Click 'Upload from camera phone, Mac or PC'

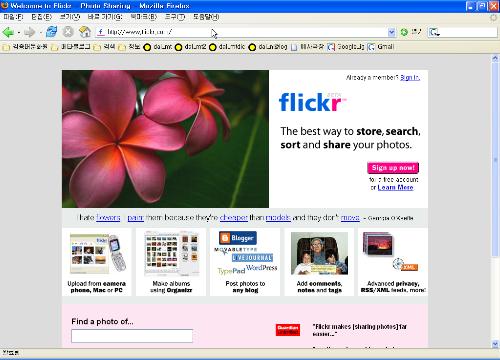click(x=97, y=287)
